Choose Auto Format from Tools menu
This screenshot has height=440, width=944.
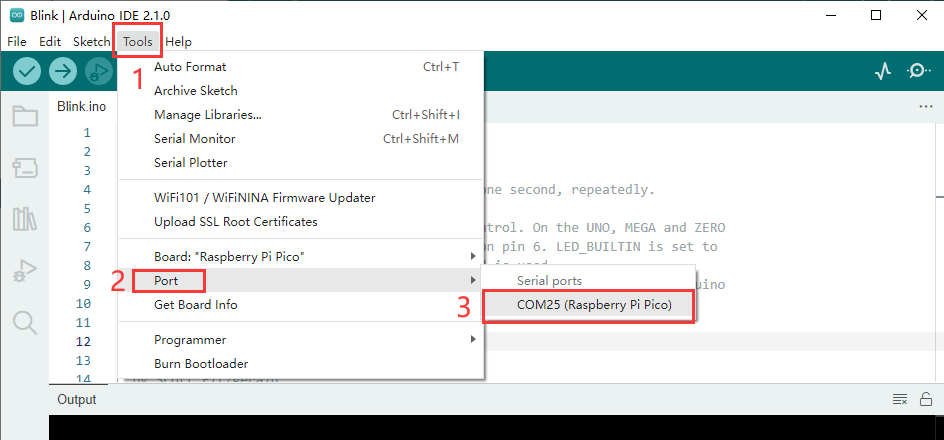pyautogui.click(x=301, y=67)
